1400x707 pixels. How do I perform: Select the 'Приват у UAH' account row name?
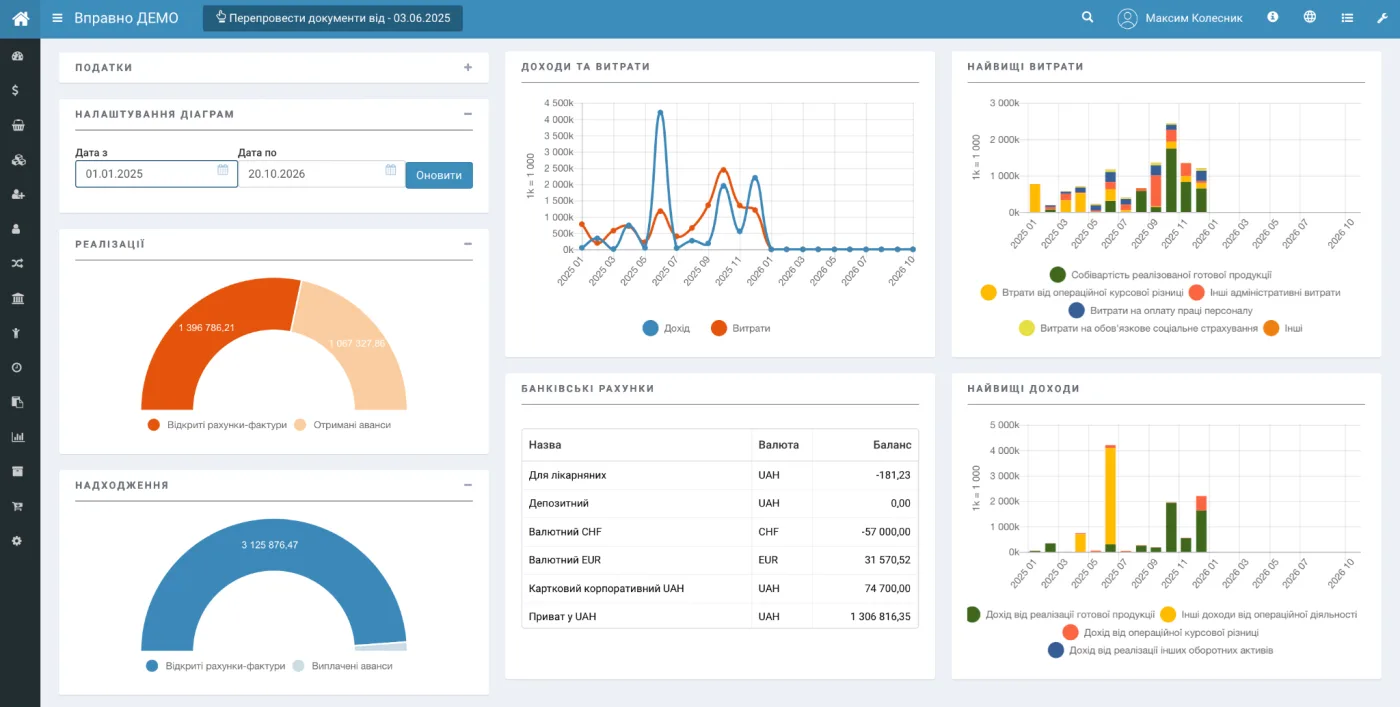pos(562,616)
